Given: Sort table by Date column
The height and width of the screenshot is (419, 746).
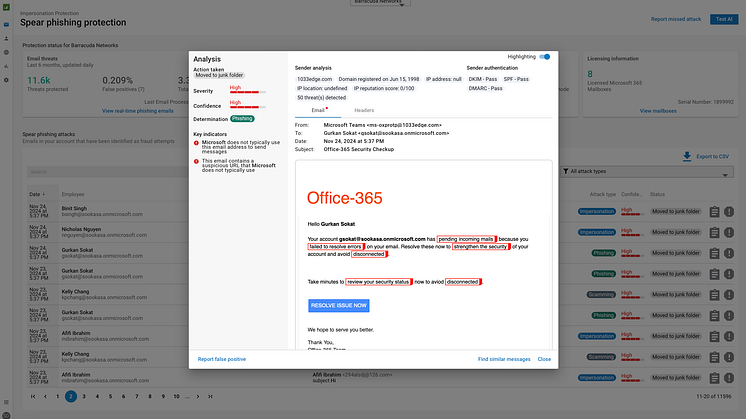Looking at the screenshot, I should click(x=37, y=194).
